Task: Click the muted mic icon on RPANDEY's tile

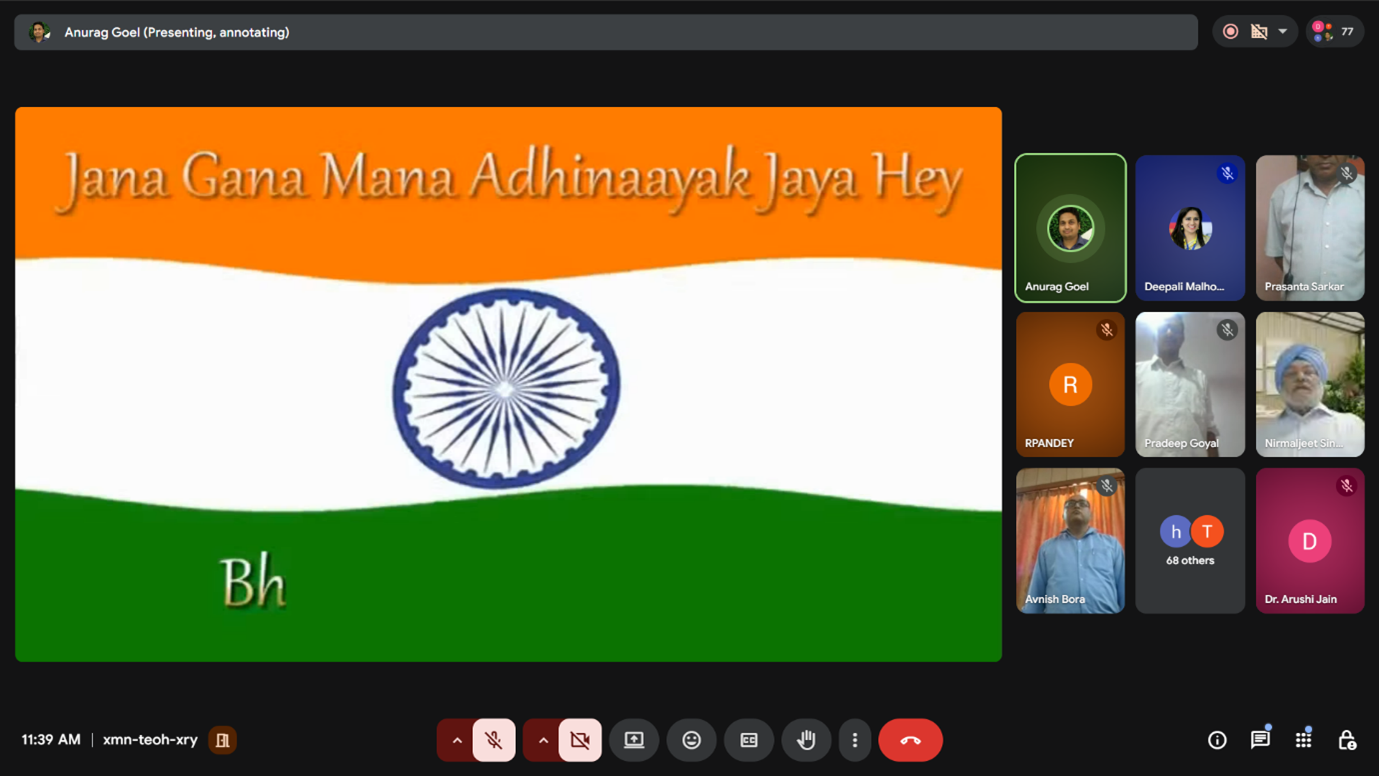Action: click(x=1106, y=330)
